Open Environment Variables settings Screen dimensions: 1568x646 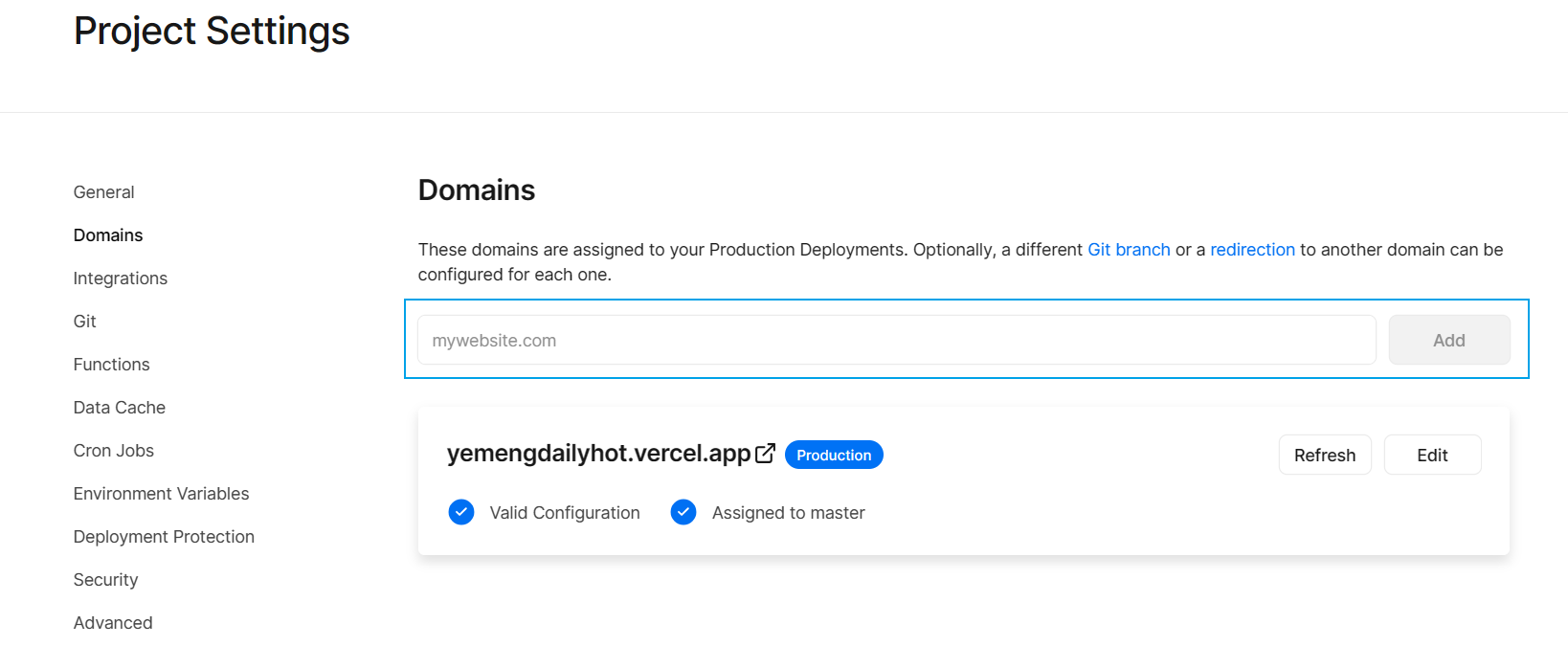click(162, 494)
